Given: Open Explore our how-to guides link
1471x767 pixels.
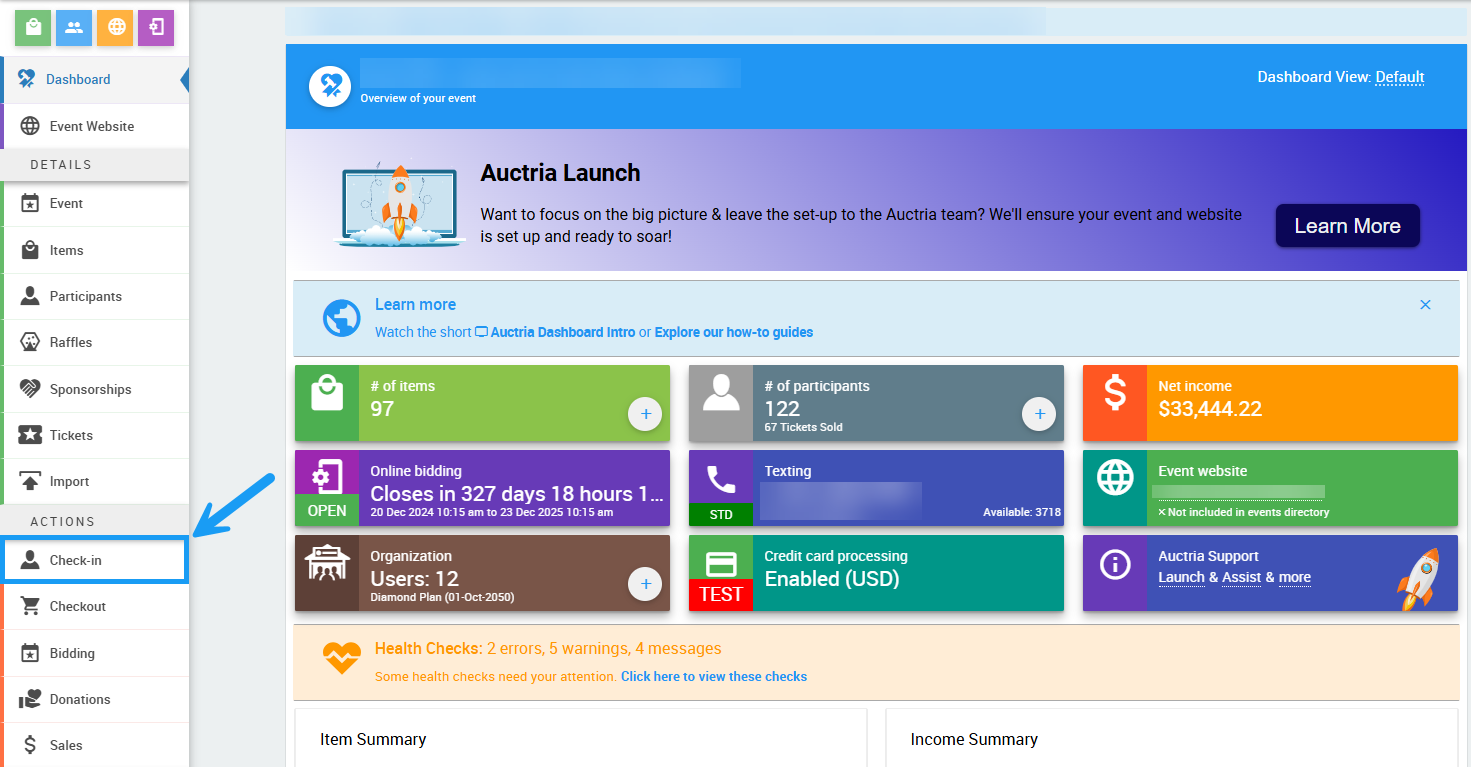Looking at the screenshot, I should pos(733,332).
